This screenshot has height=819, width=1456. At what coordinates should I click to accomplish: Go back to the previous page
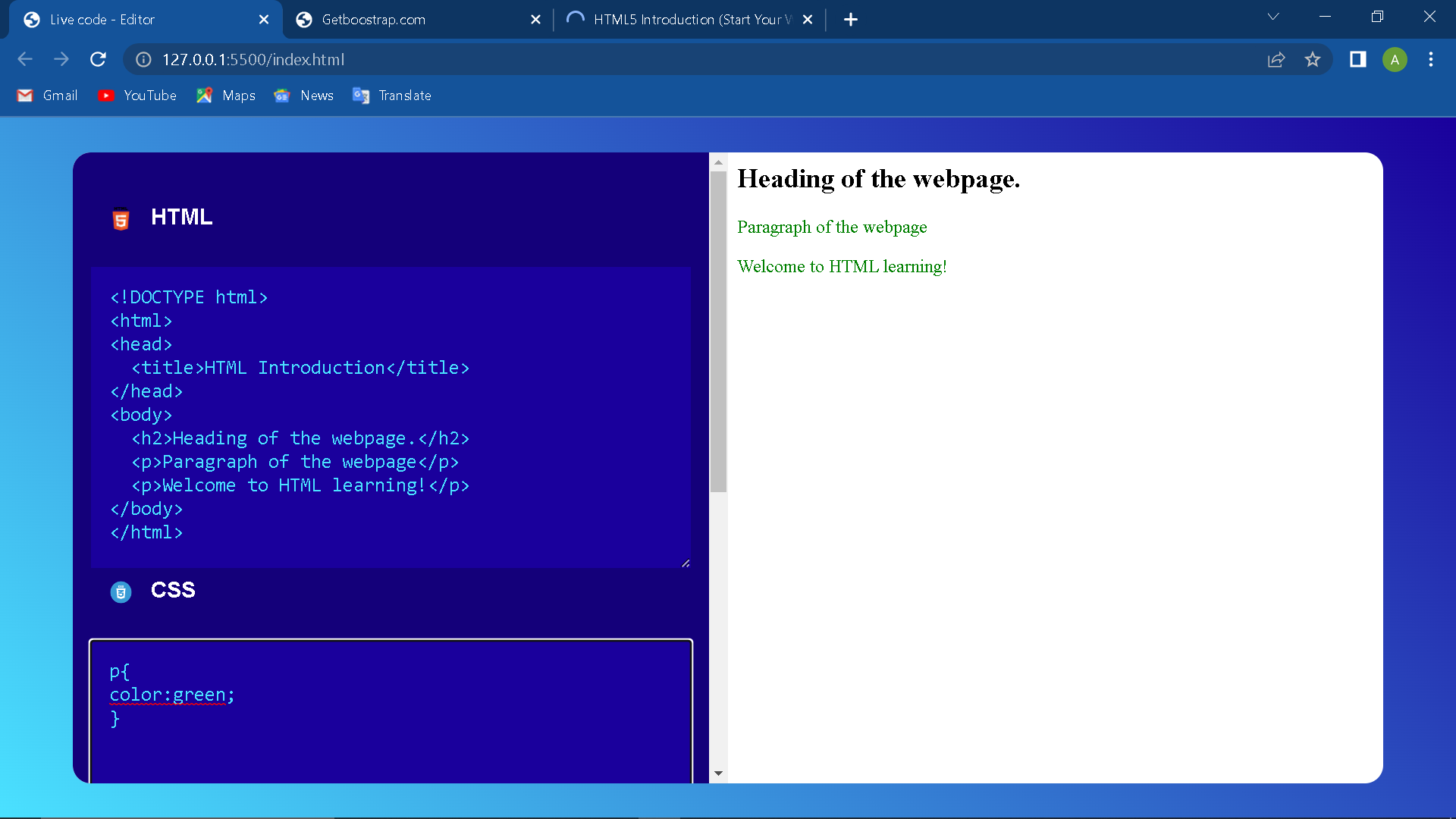25,59
